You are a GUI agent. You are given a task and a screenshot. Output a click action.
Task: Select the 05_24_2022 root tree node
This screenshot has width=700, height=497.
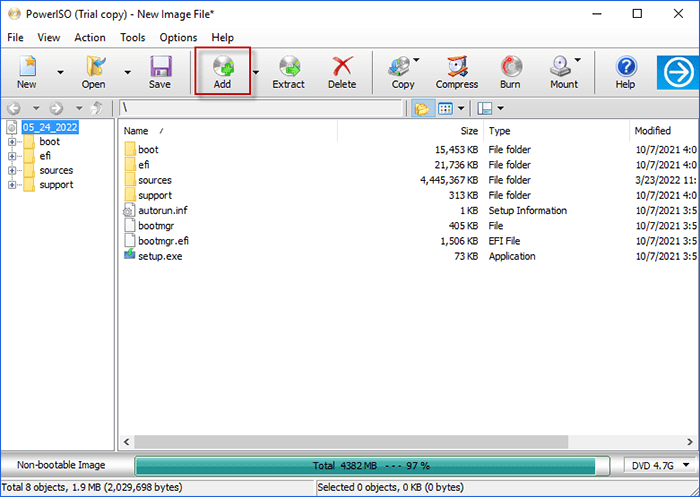tap(50, 127)
